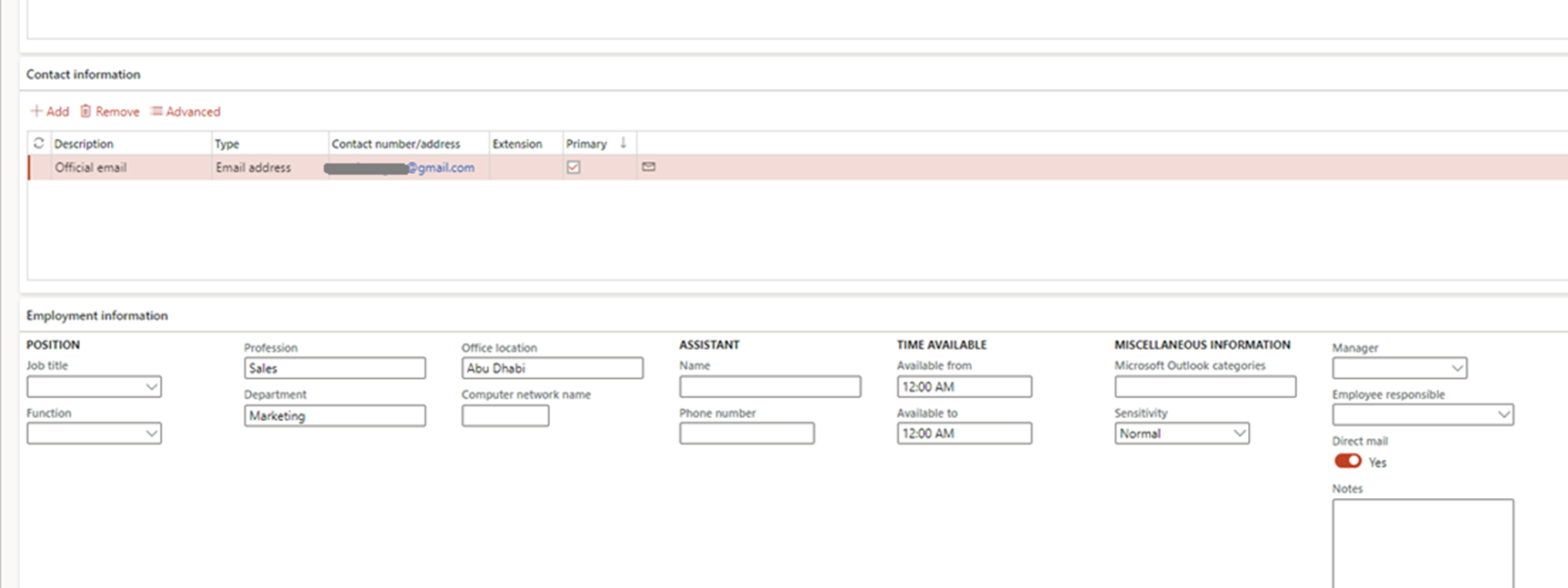Viewport: 1568px width, 588px height.
Task: Open the Sensitivity dropdown
Action: pos(1239,434)
